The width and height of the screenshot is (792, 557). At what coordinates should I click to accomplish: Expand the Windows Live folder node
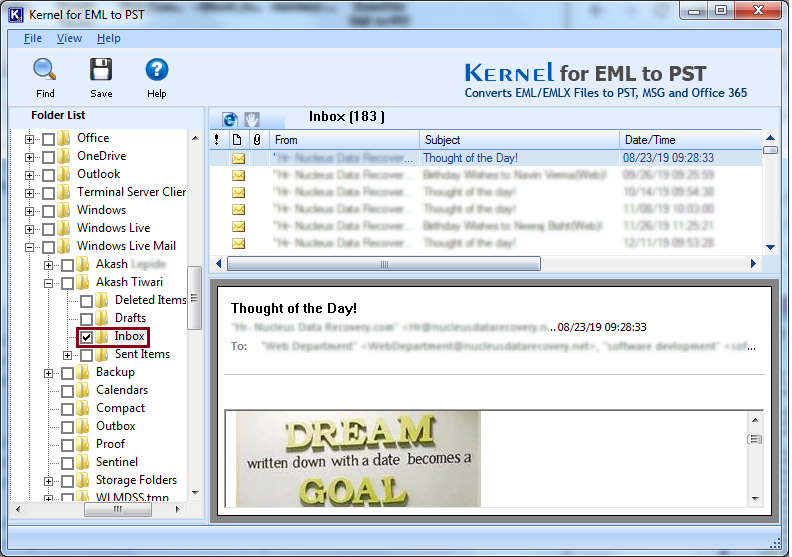pos(29,229)
